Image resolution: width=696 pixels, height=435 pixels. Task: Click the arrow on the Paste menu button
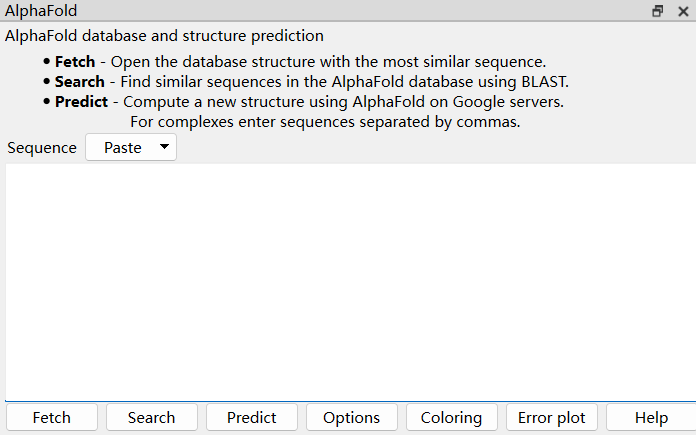pos(164,147)
